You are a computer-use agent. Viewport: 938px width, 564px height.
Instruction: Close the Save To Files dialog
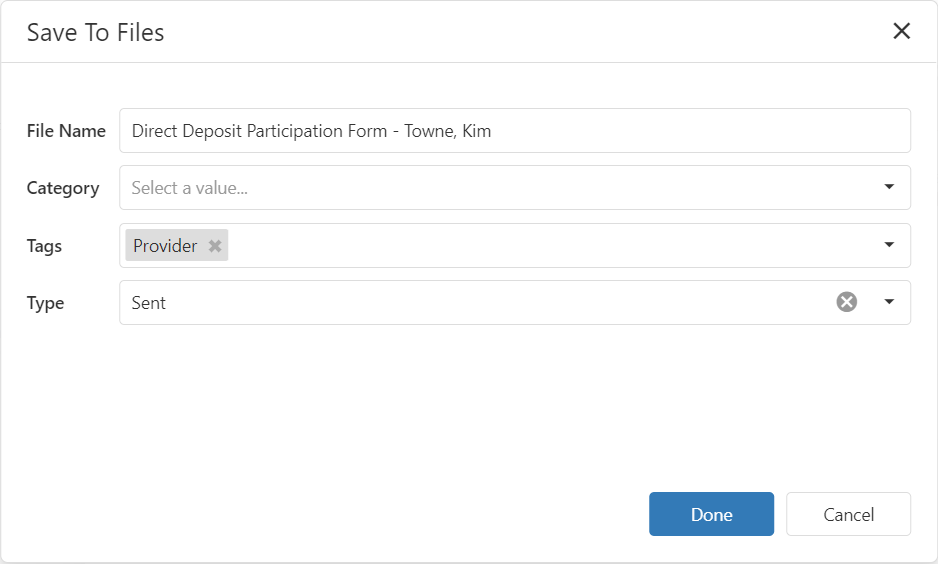[902, 31]
